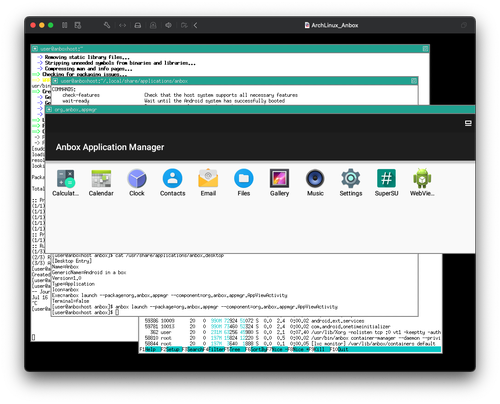Select F2 Setup in htop

click(x=172, y=349)
